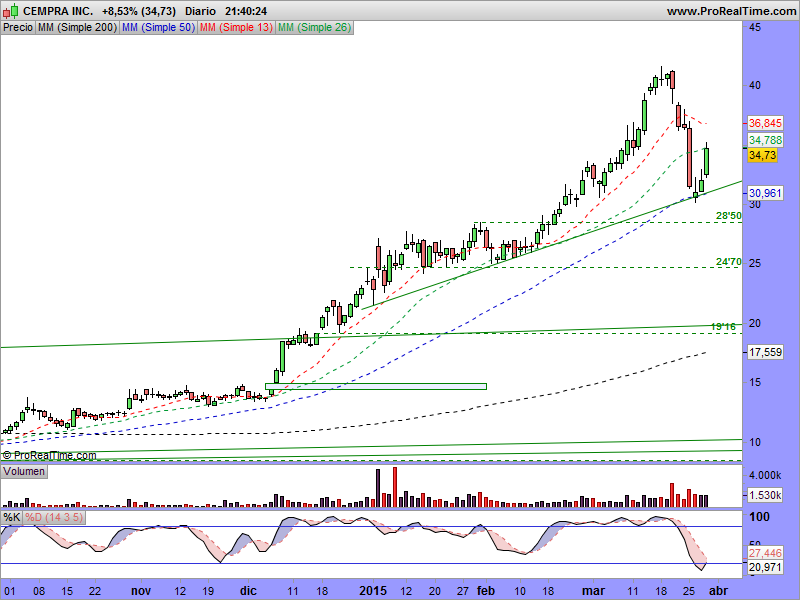Click the 24'70 support level label
This screenshot has width=800, height=600.
click(x=729, y=262)
